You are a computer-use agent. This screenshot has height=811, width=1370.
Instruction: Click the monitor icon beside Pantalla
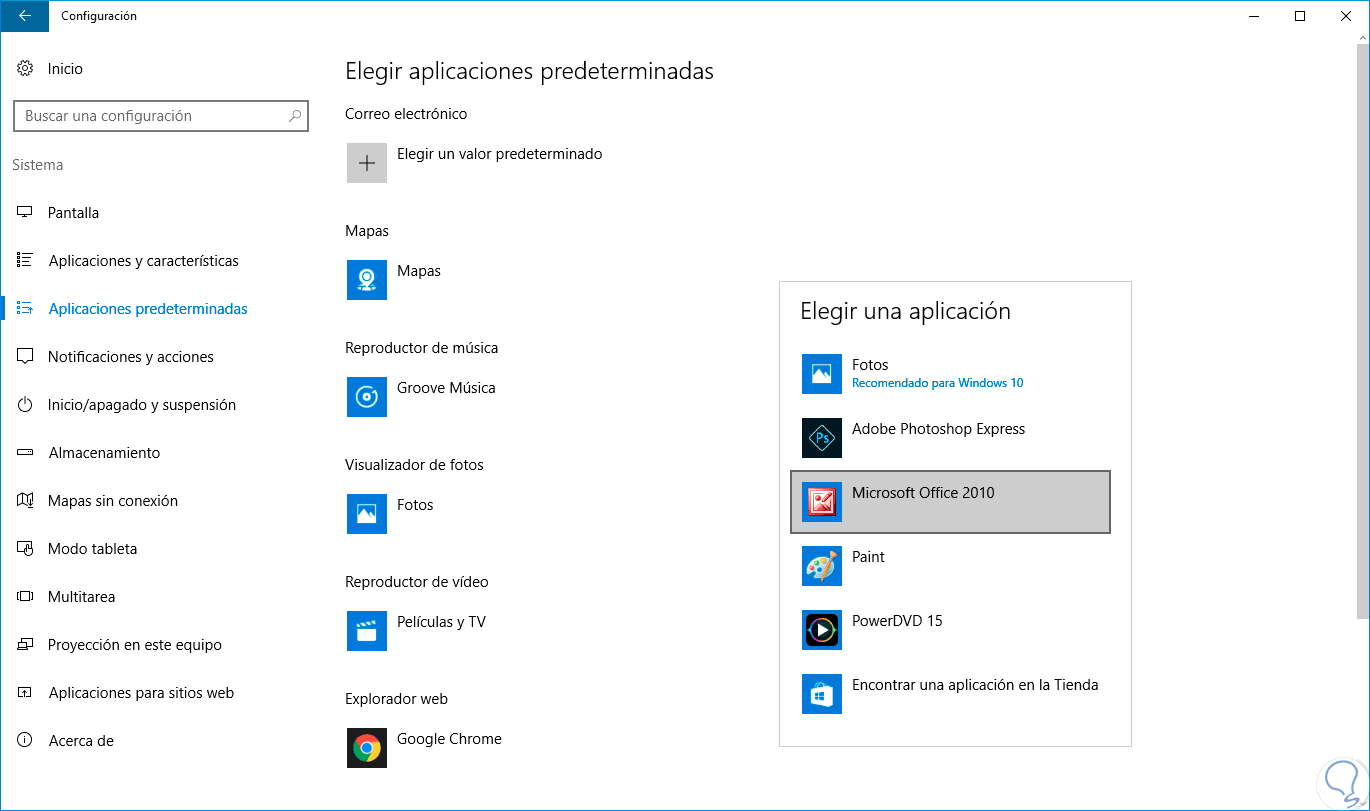(25, 213)
